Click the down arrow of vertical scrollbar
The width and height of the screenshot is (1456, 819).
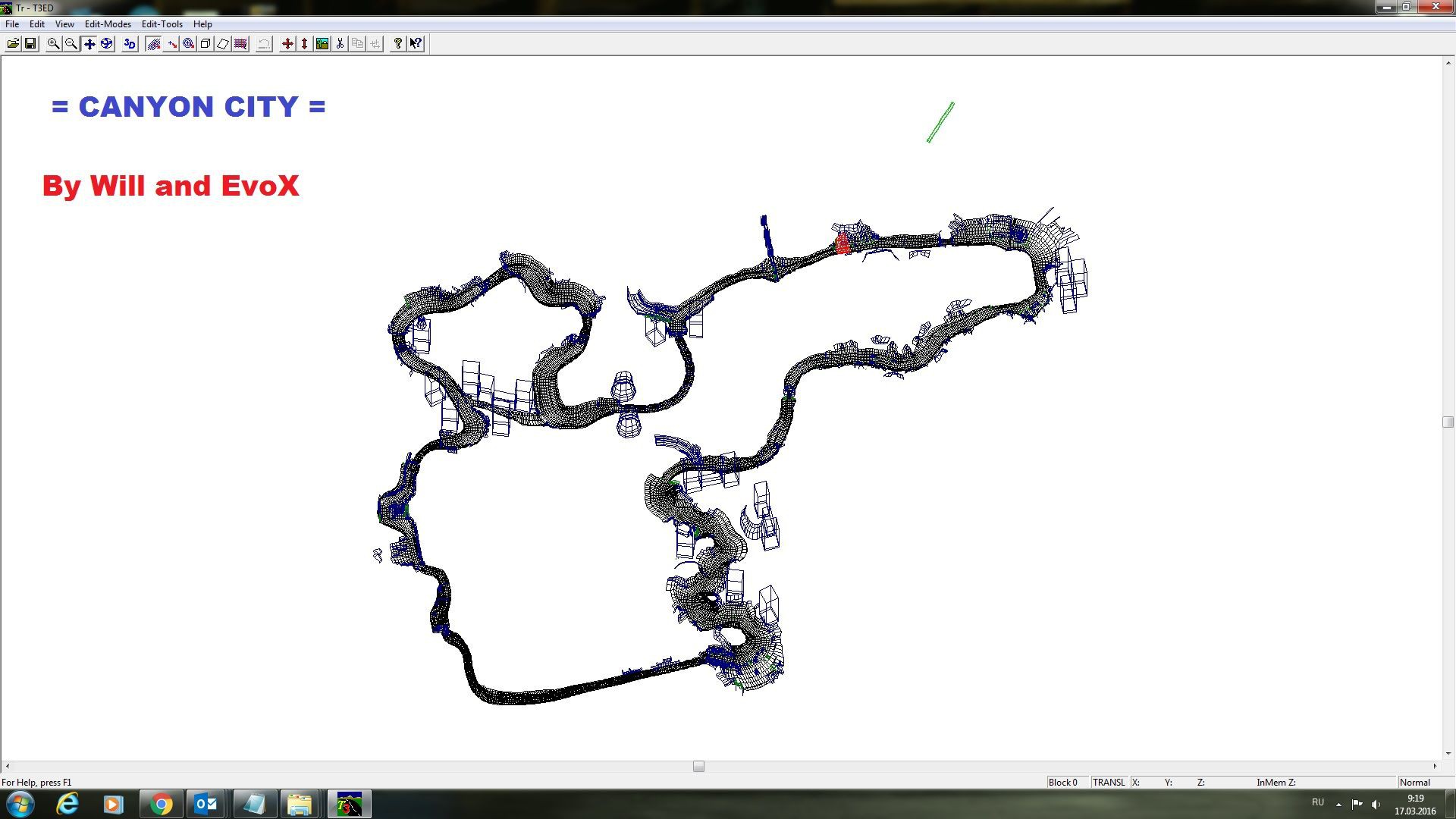pyautogui.click(x=1448, y=754)
